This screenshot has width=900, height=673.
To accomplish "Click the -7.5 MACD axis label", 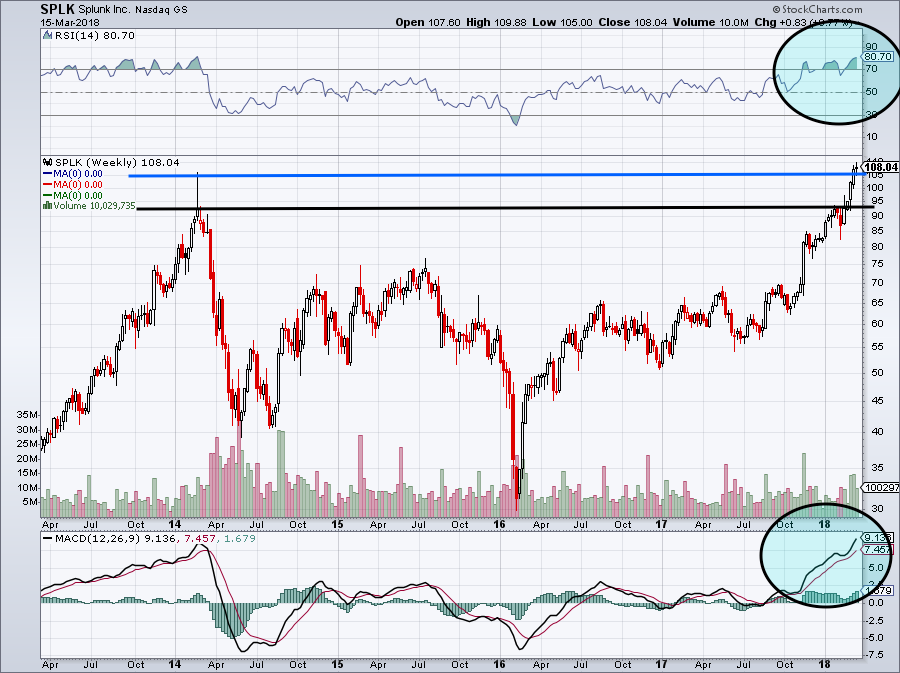I will (875, 655).
